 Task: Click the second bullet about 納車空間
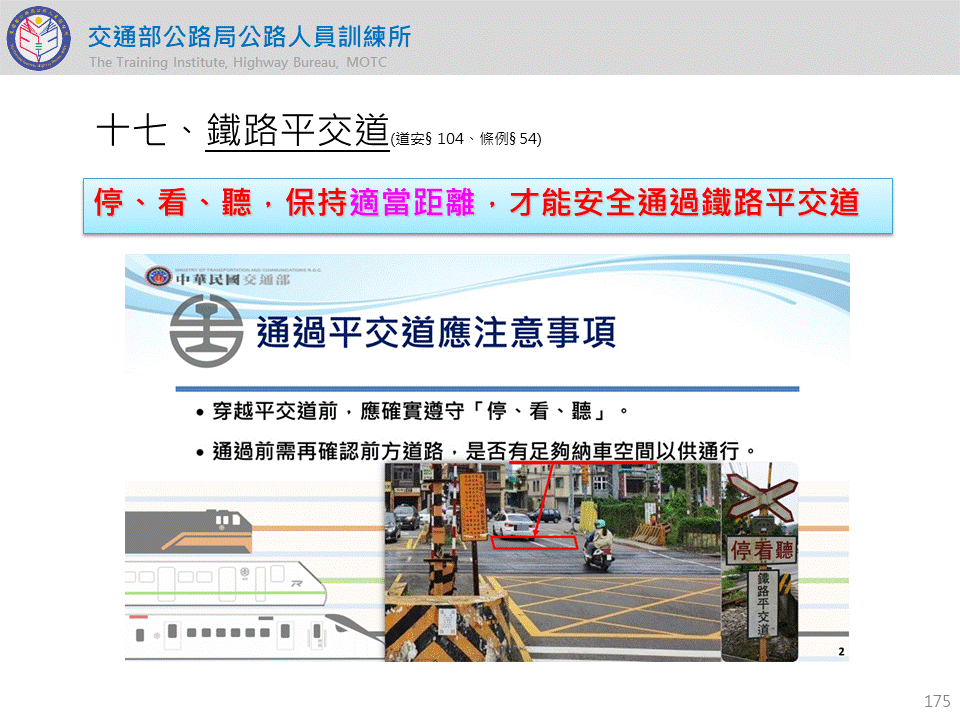coord(482,450)
